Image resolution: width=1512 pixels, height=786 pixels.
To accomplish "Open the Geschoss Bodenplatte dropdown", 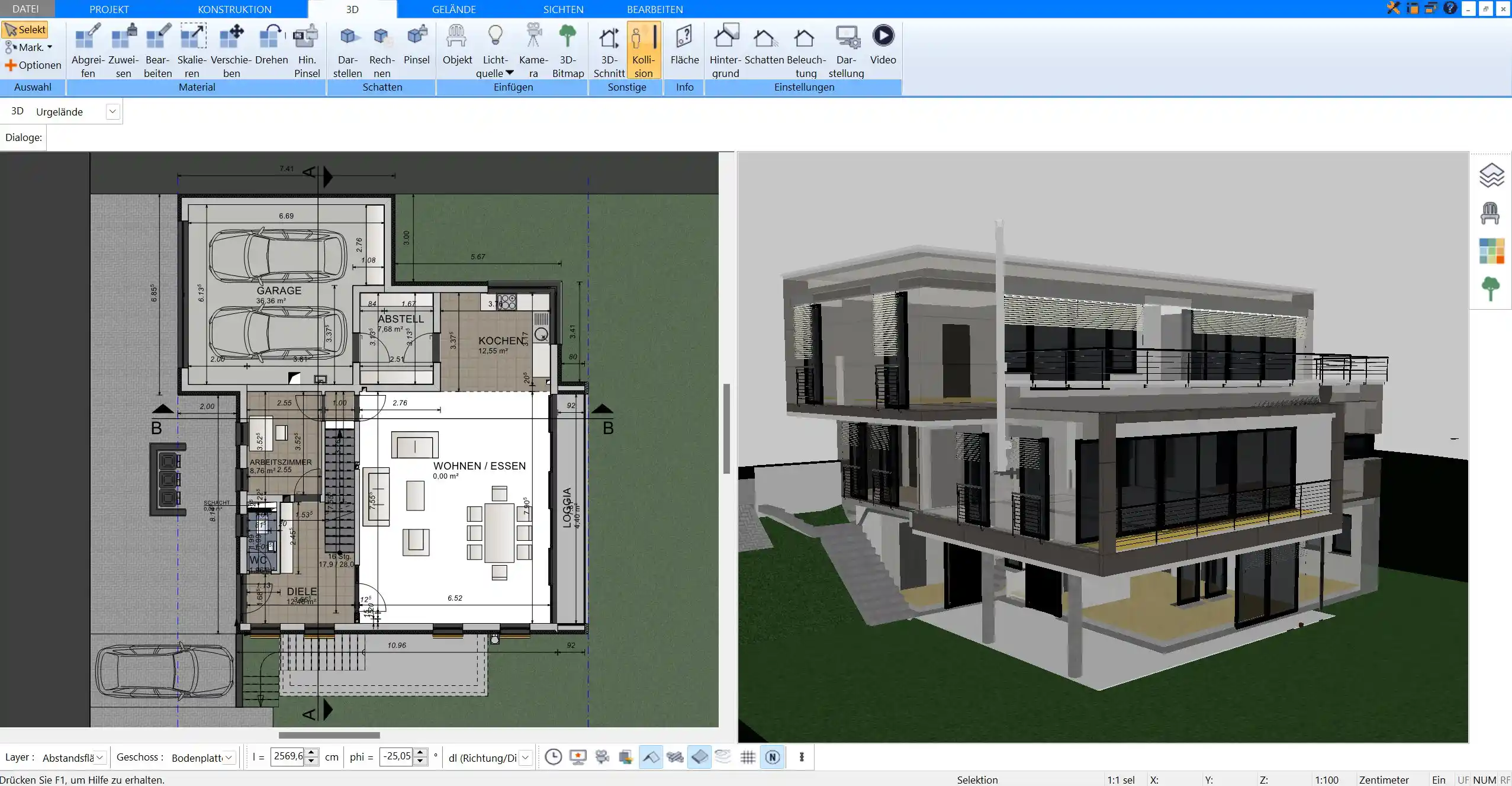I will tap(230, 758).
